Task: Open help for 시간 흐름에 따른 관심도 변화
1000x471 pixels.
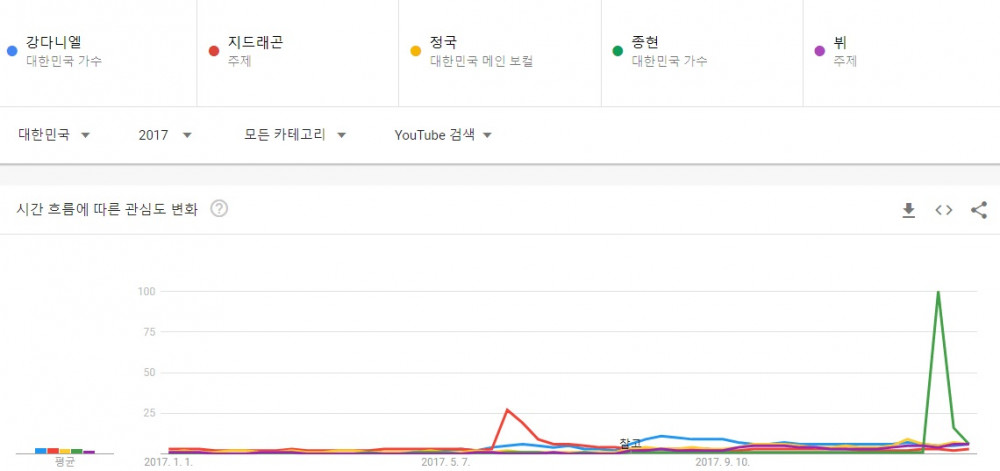Action: click(219, 209)
